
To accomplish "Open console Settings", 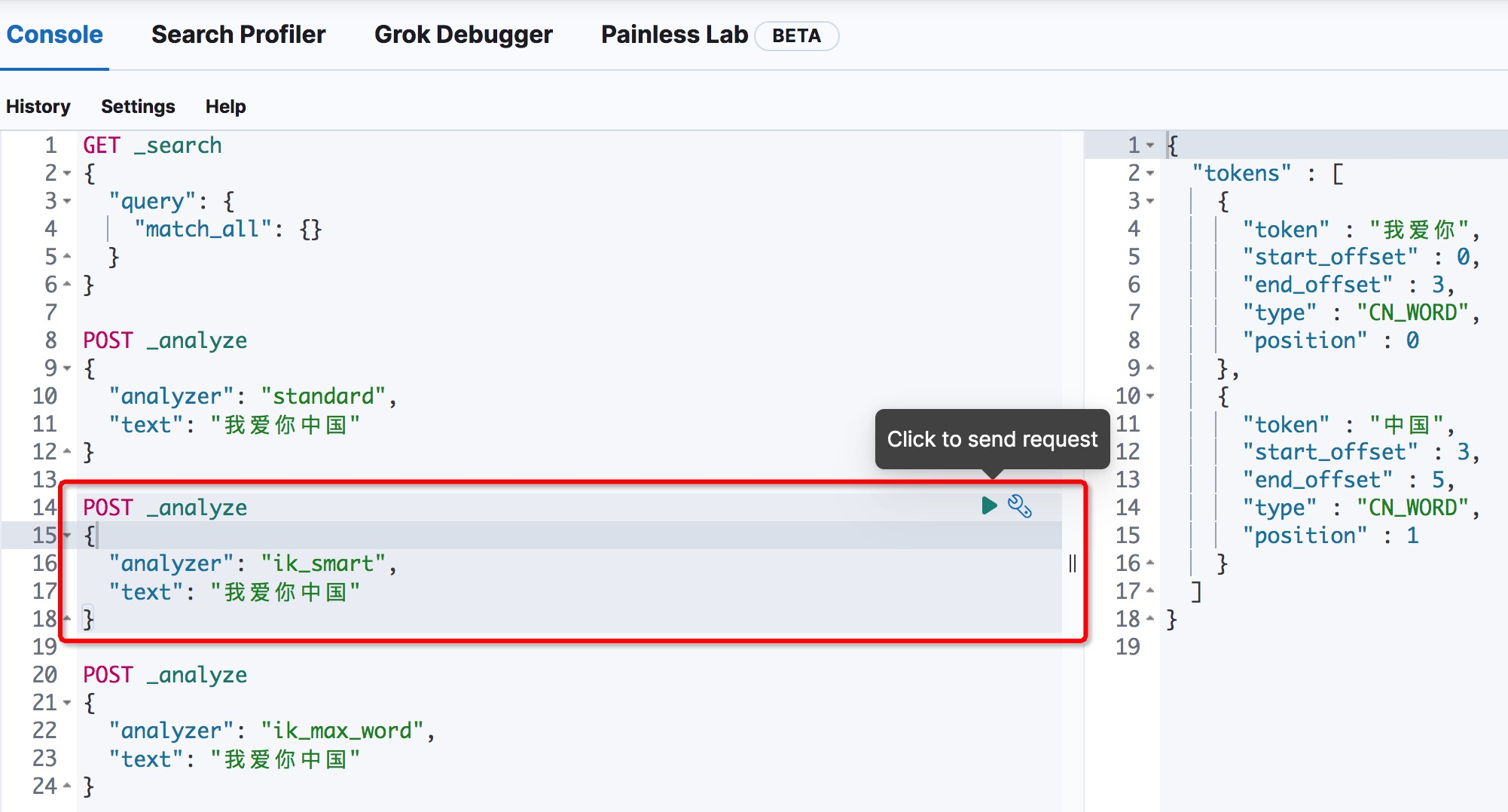I will [138, 106].
